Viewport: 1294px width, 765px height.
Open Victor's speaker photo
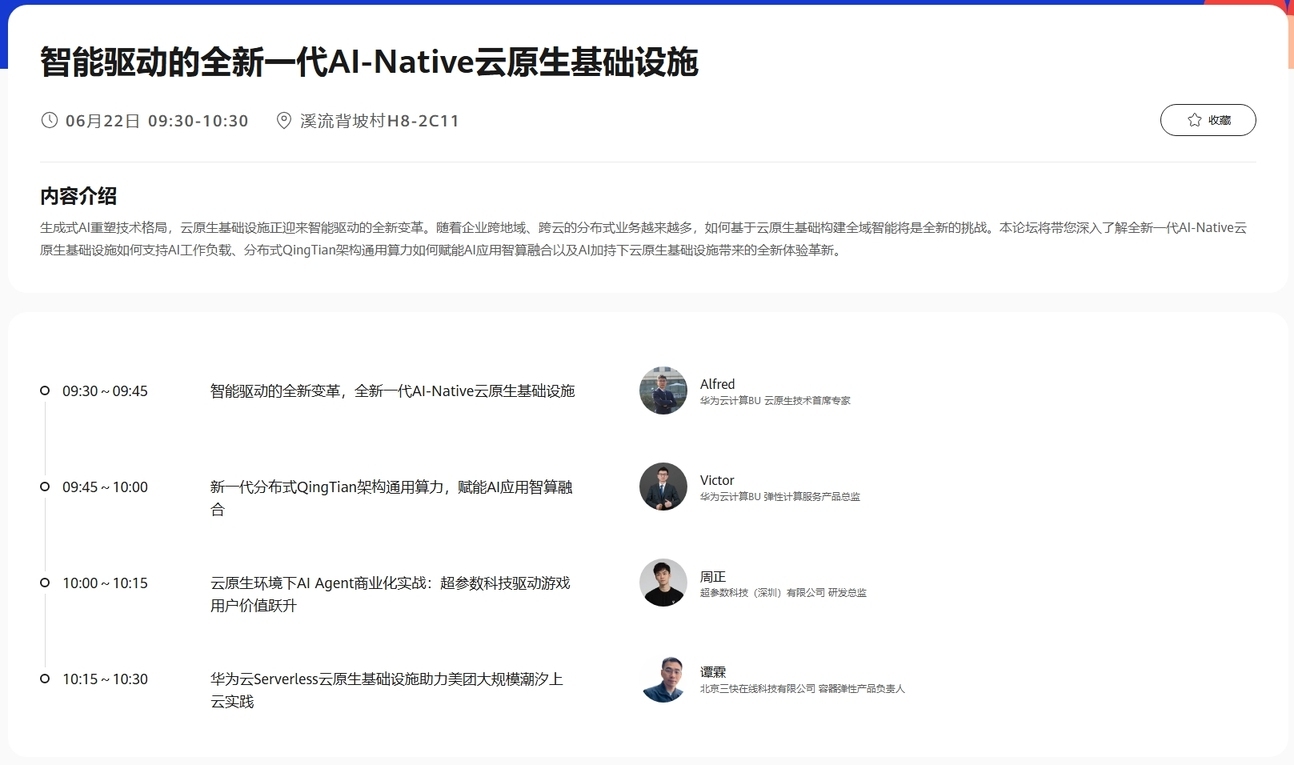coord(663,486)
